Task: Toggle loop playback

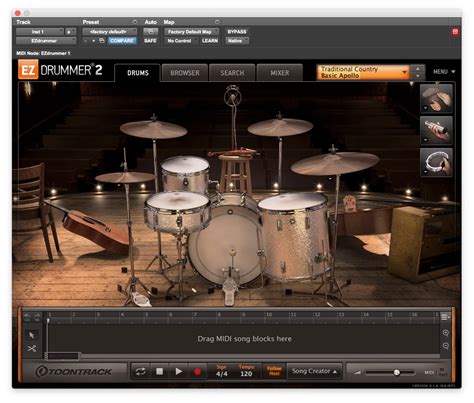Action: click(141, 371)
